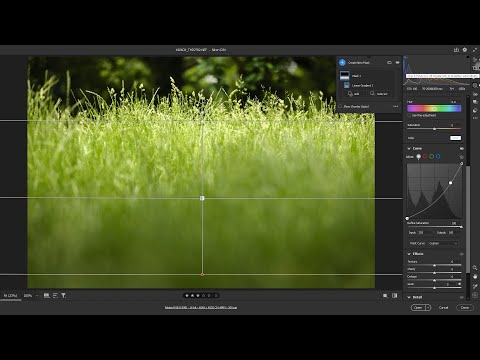Click the Open button
Image resolution: width=480 pixels, height=360 pixels.
coord(418,307)
